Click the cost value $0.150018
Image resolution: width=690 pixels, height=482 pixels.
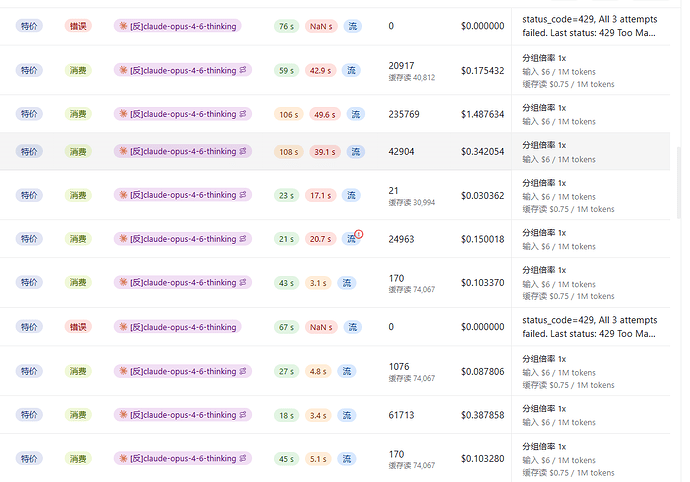click(483, 239)
